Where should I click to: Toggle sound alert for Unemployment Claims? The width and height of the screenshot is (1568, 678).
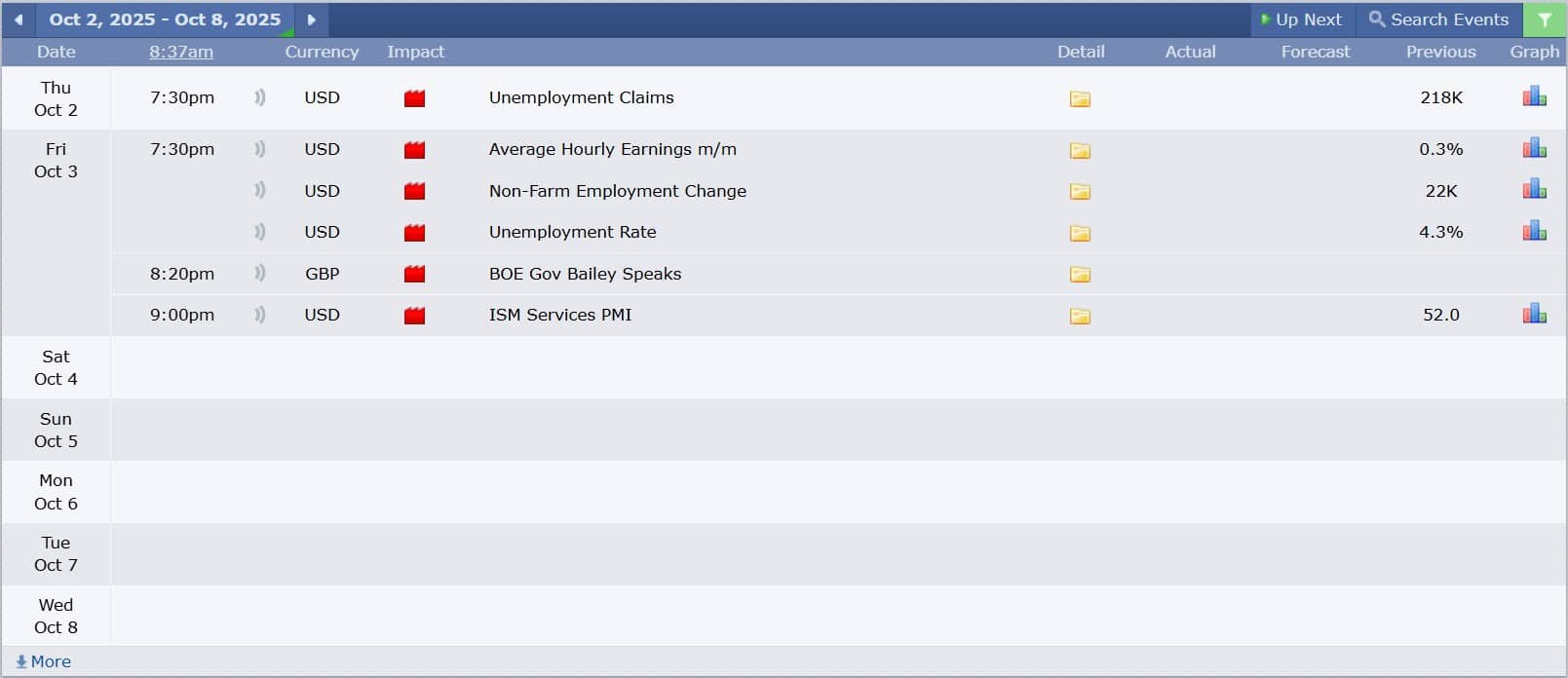[259, 97]
